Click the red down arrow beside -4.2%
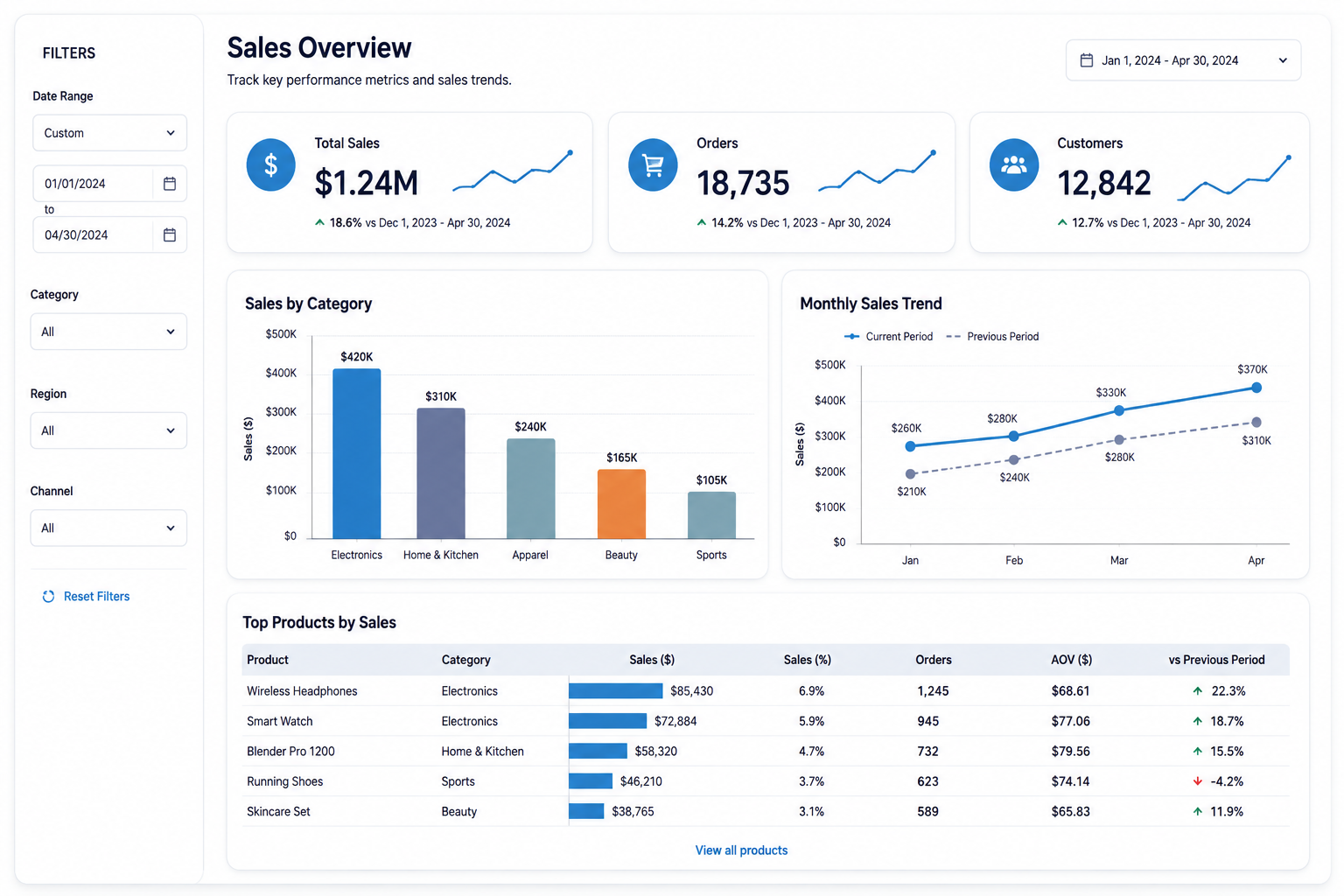 point(1198,781)
